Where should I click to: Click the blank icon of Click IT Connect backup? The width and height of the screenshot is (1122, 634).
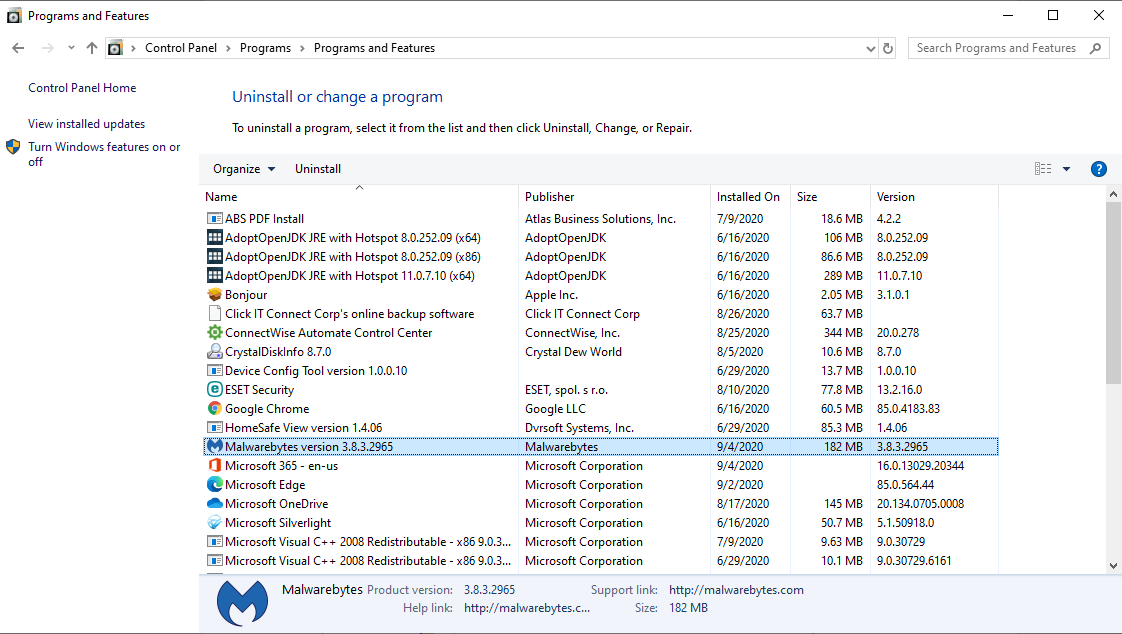click(214, 313)
